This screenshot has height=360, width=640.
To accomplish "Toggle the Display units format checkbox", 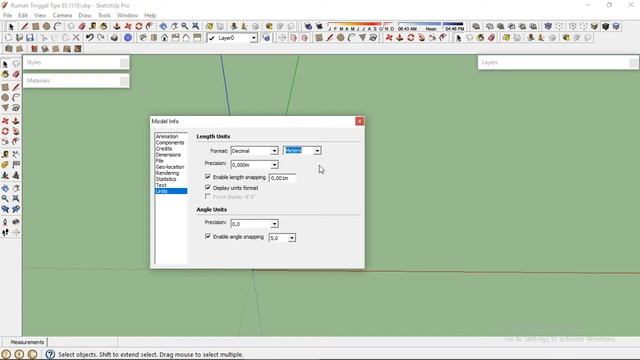I will click(208, 187).
